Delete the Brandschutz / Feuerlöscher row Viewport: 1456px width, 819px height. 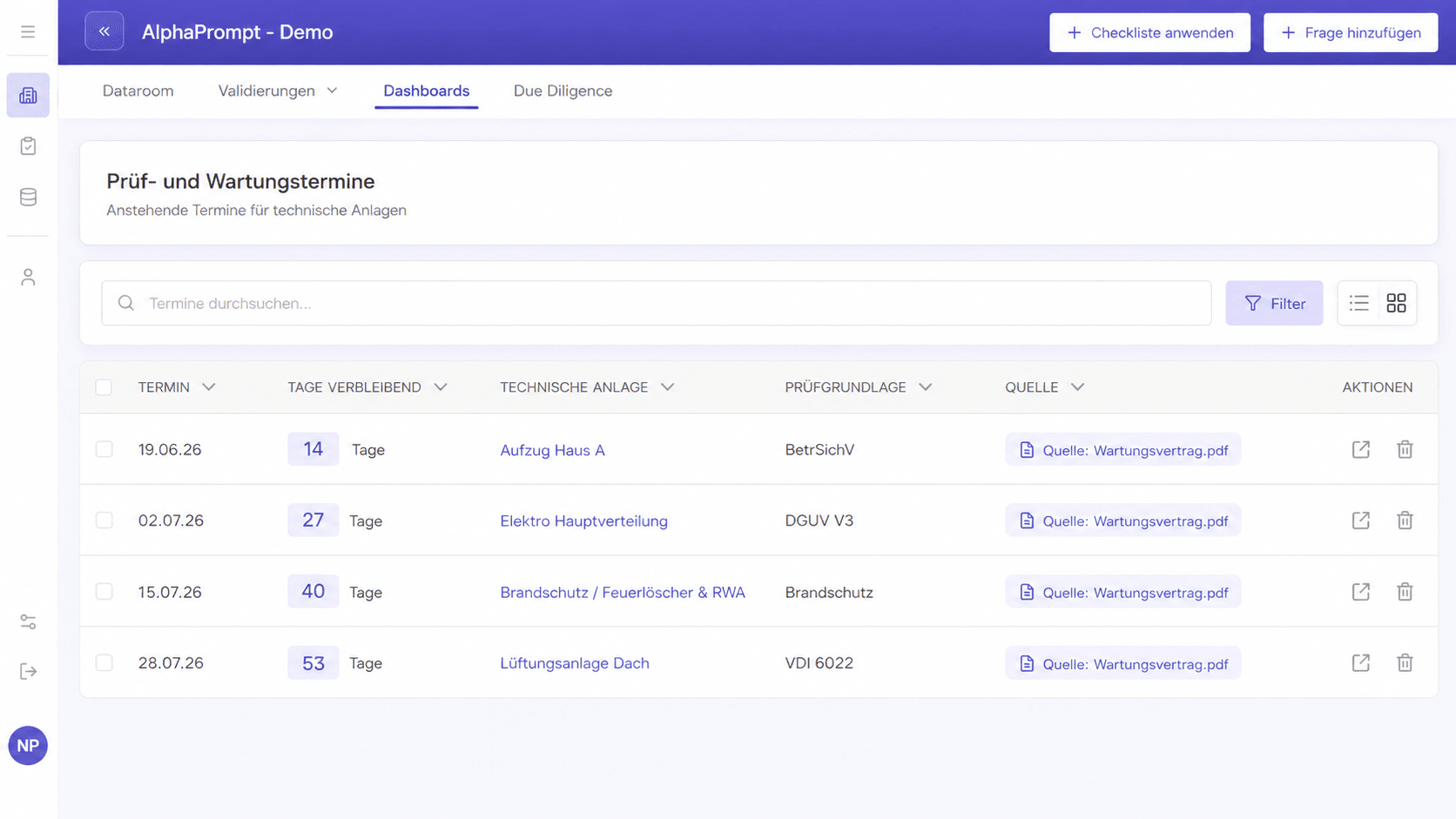1405,592
